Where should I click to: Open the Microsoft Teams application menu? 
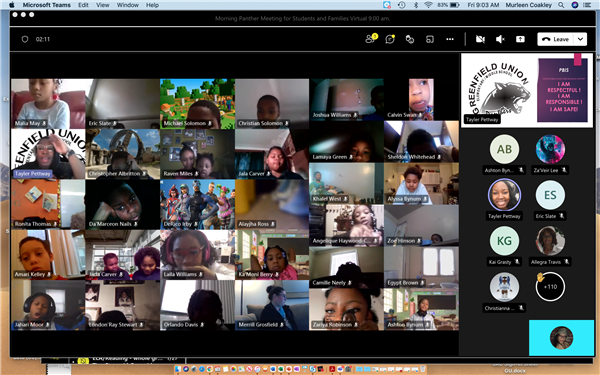(x=47, y=5)
